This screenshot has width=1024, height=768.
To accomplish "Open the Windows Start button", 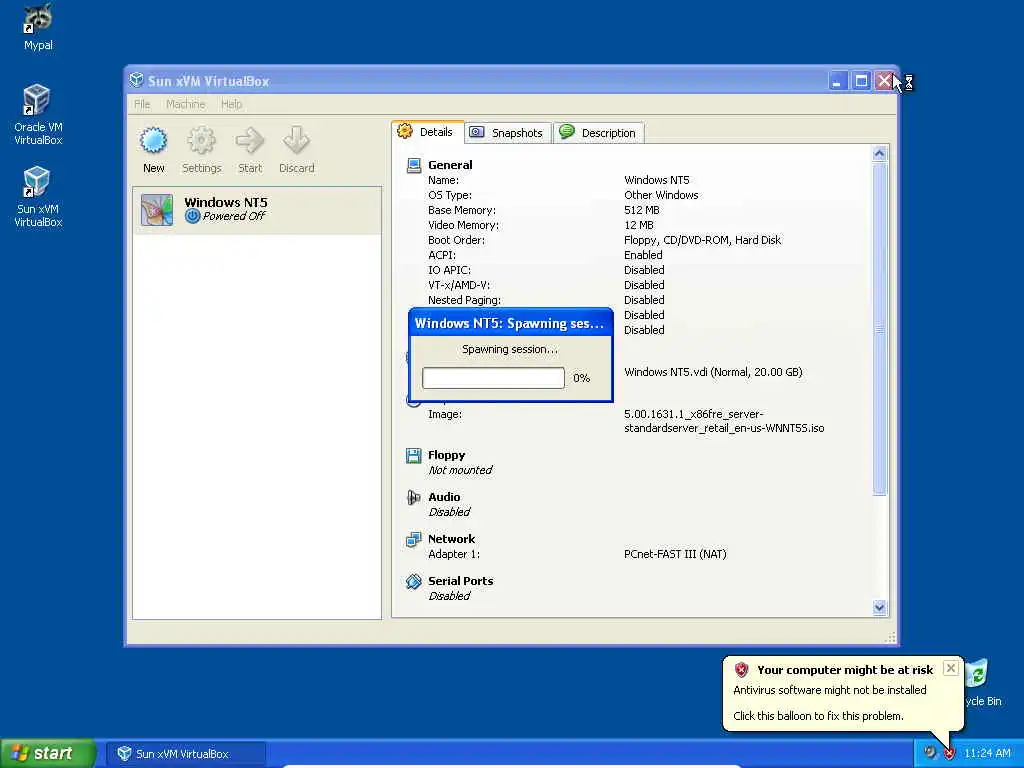I will coord(48,753).
